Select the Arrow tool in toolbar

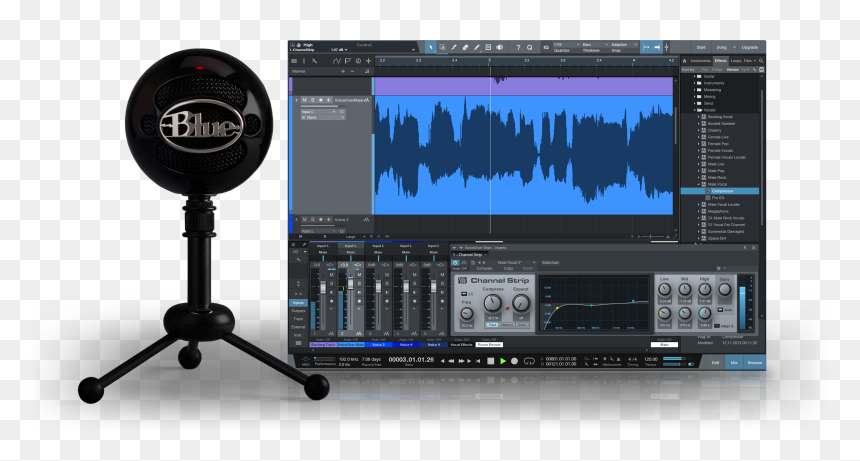(x=431, y=47)
